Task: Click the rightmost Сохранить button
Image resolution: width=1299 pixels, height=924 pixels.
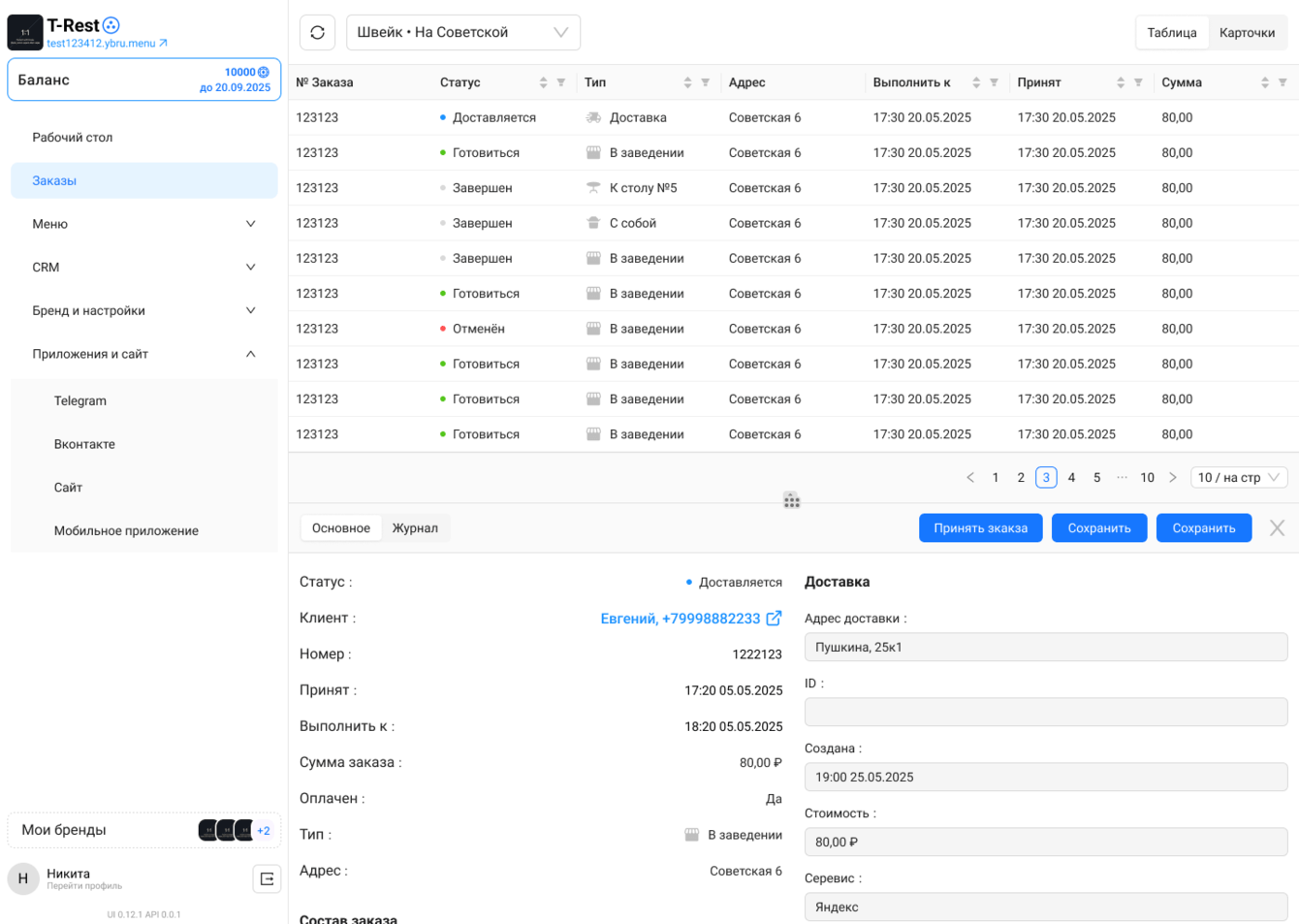Action: (1204, 527)
